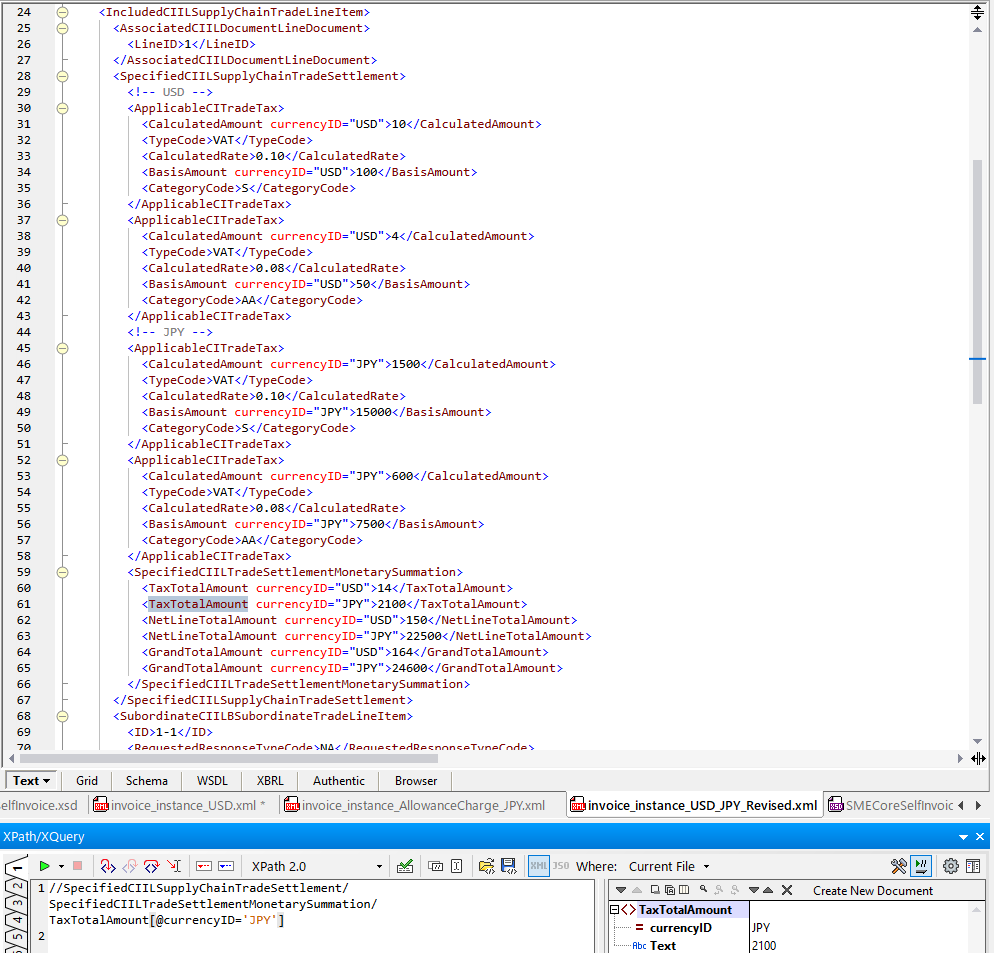
Task: Click the run to cursor icon
Action: click(x=174, y=866)
